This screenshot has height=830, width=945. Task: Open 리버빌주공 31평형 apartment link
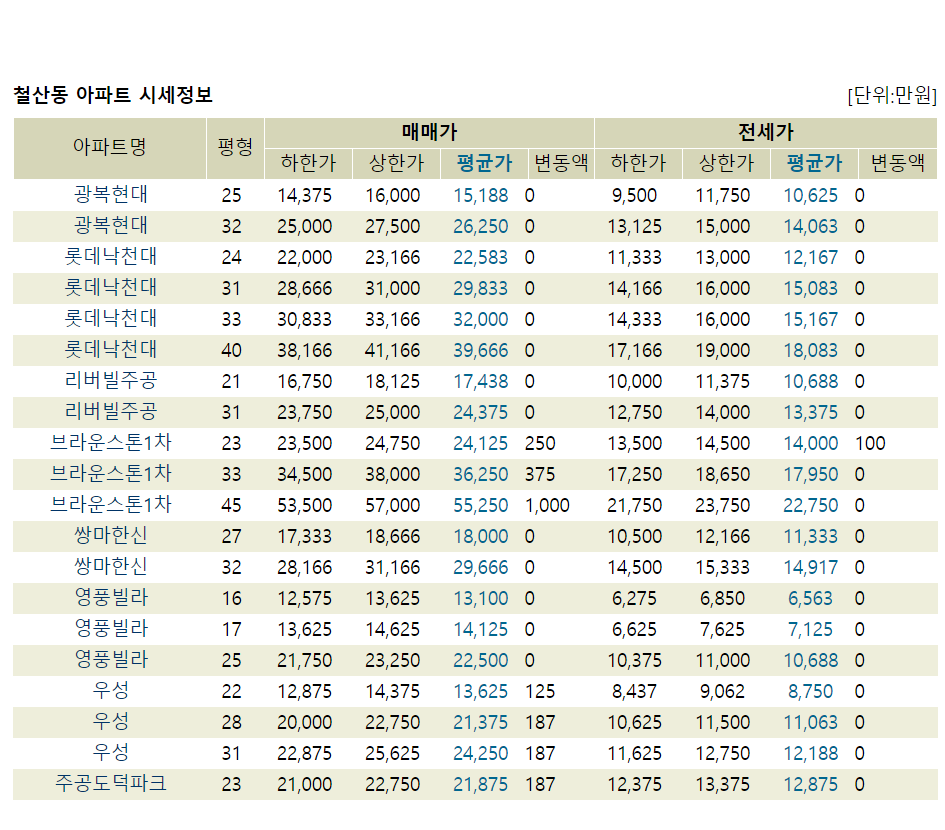[110, 412]
